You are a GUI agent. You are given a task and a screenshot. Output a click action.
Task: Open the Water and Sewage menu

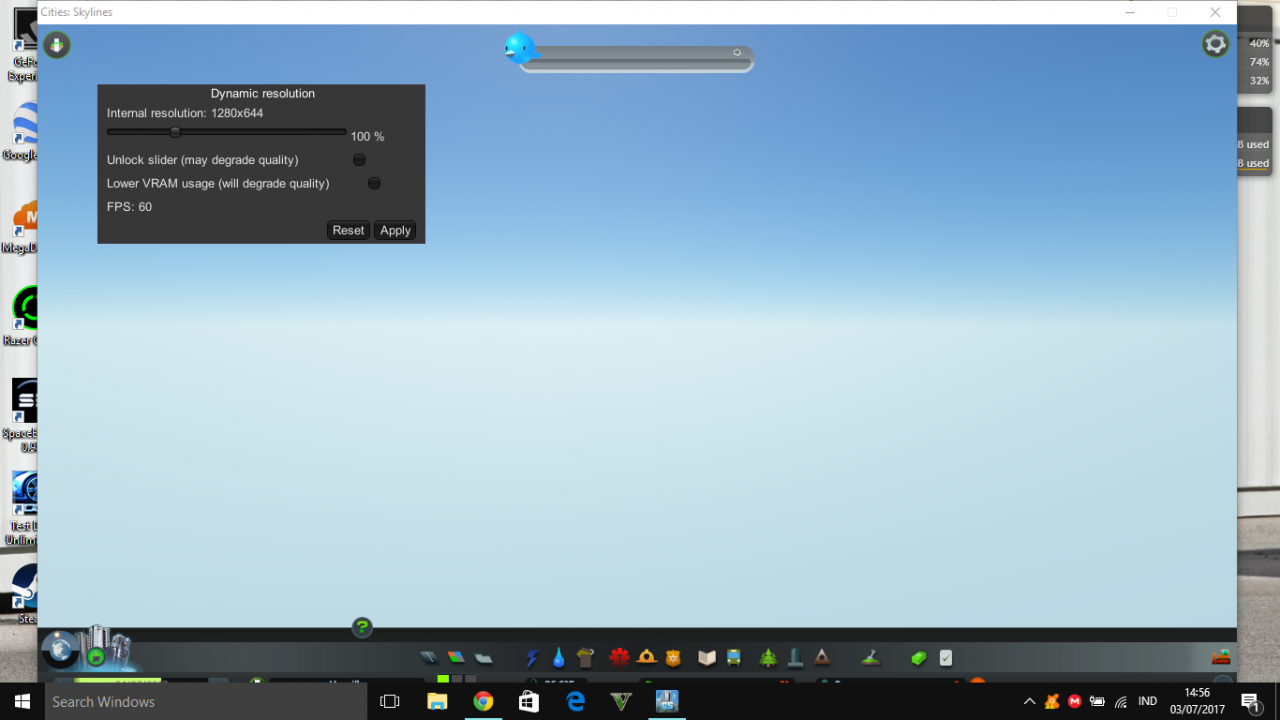click(558, 658)
